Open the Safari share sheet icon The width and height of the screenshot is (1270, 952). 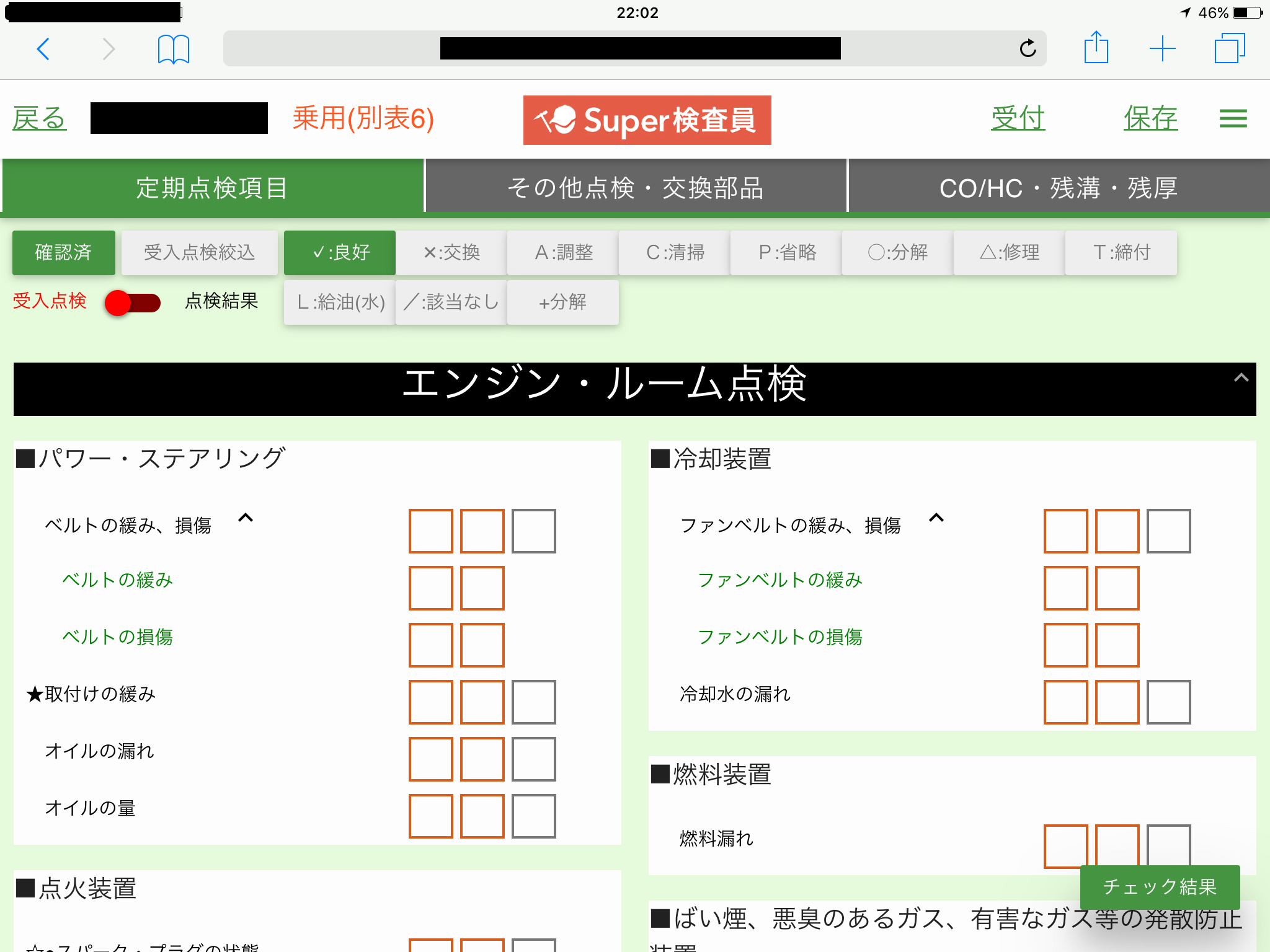1096,47
